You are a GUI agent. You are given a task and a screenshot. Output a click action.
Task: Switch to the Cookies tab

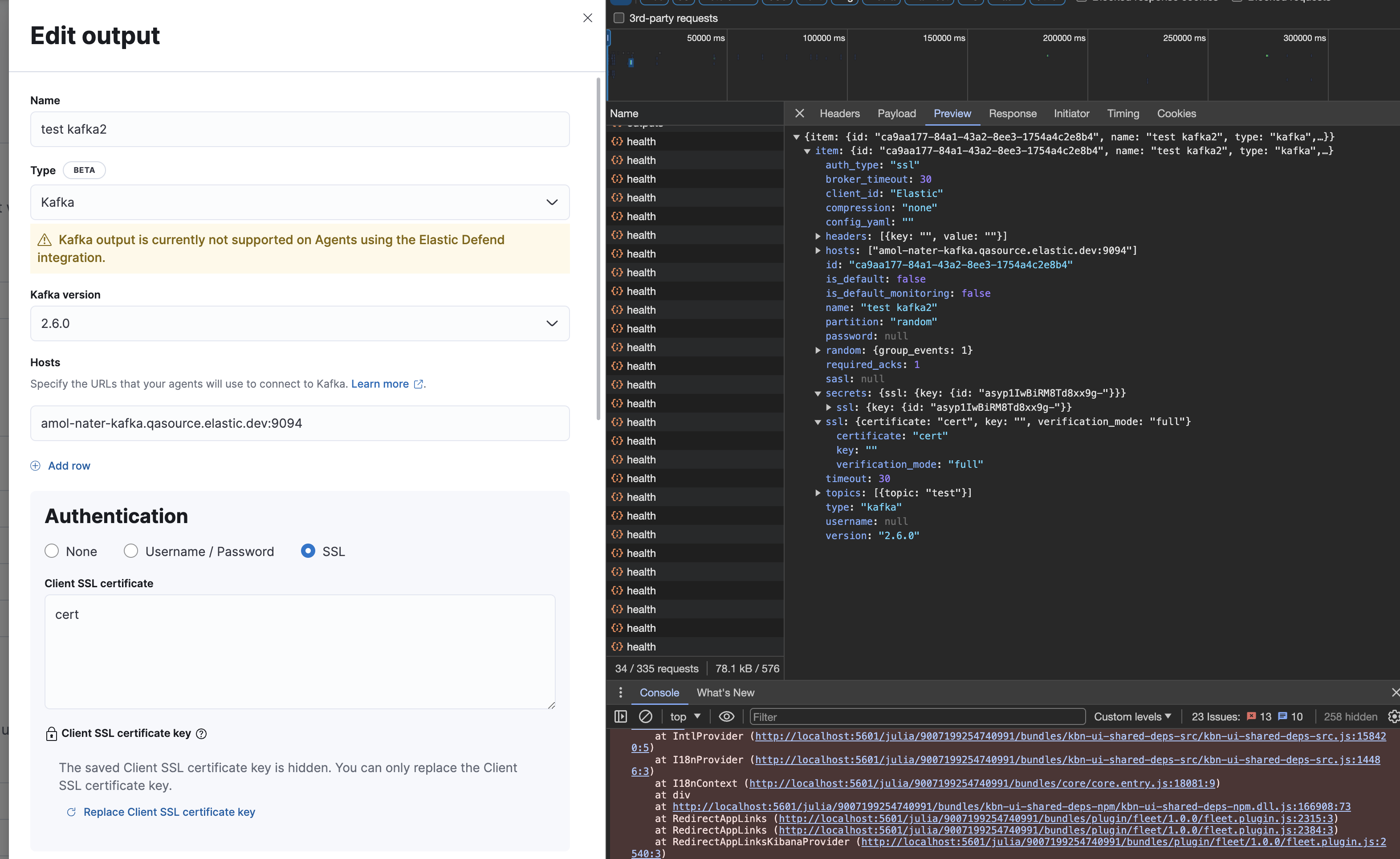point(1177,113)
